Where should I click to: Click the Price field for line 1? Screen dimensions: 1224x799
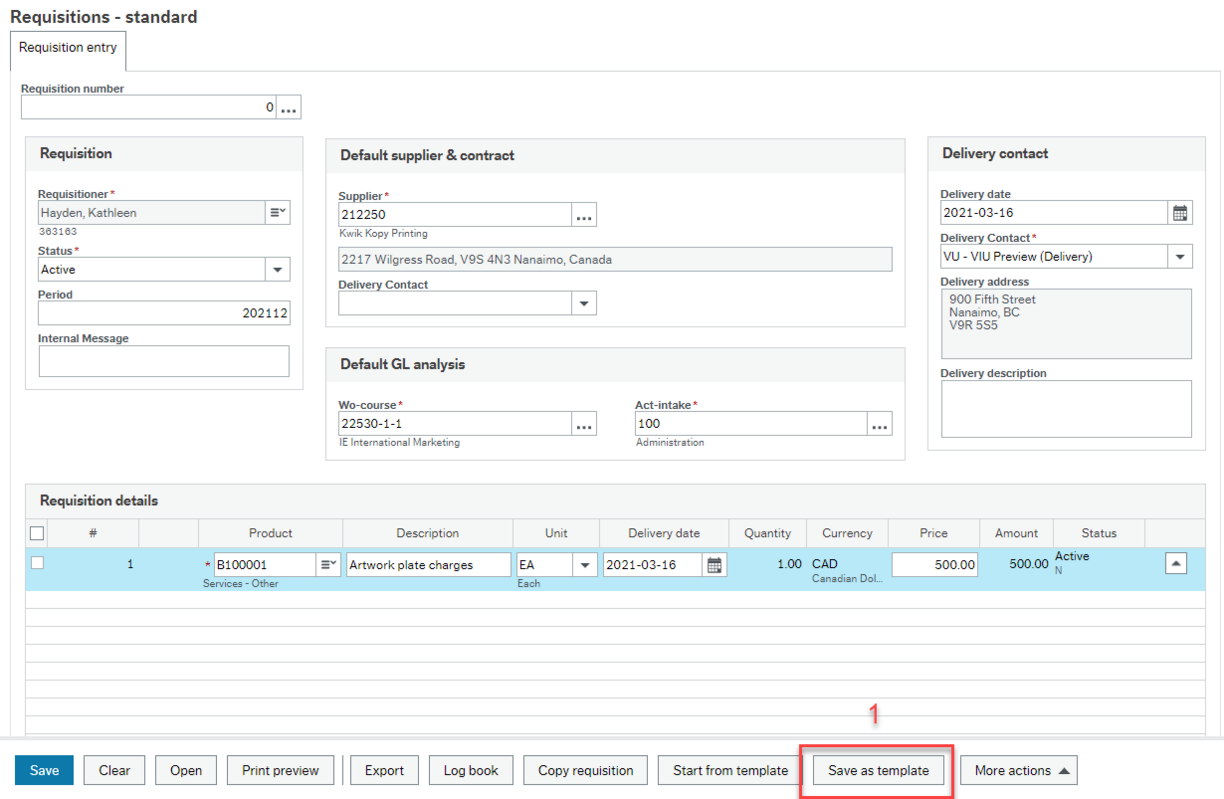pos(934,564)
